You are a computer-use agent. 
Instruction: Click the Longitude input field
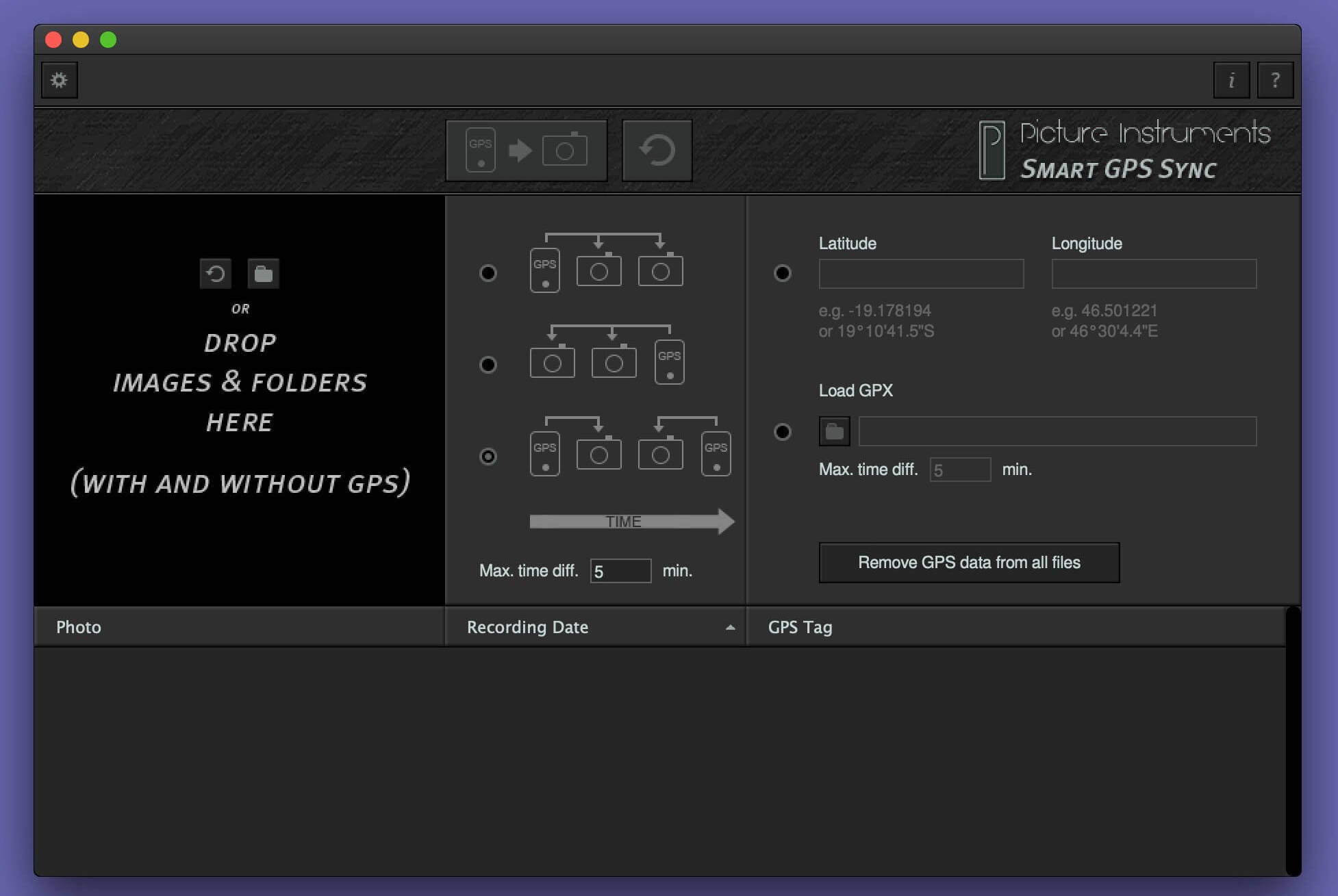(x=1154, y=274)
